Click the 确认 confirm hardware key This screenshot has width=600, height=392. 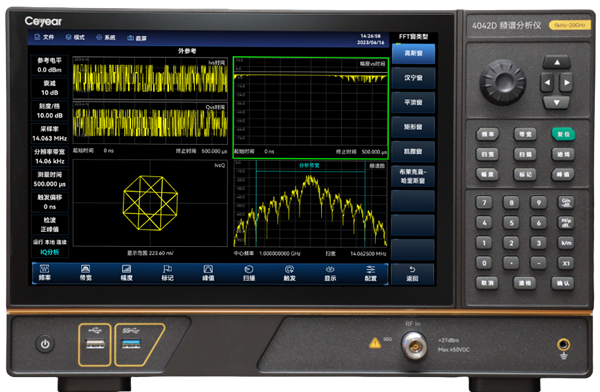563,283
